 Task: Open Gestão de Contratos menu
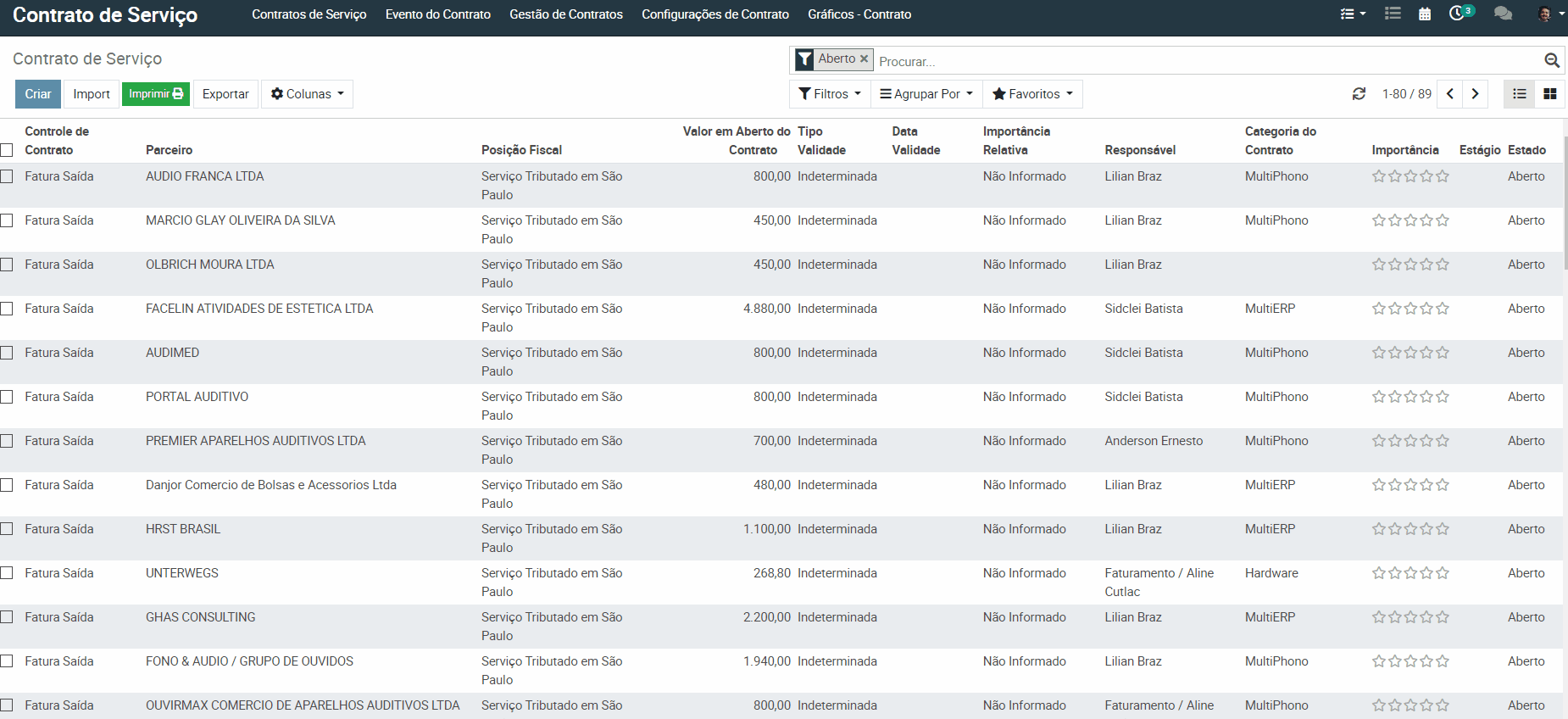(x=565, y=14)
